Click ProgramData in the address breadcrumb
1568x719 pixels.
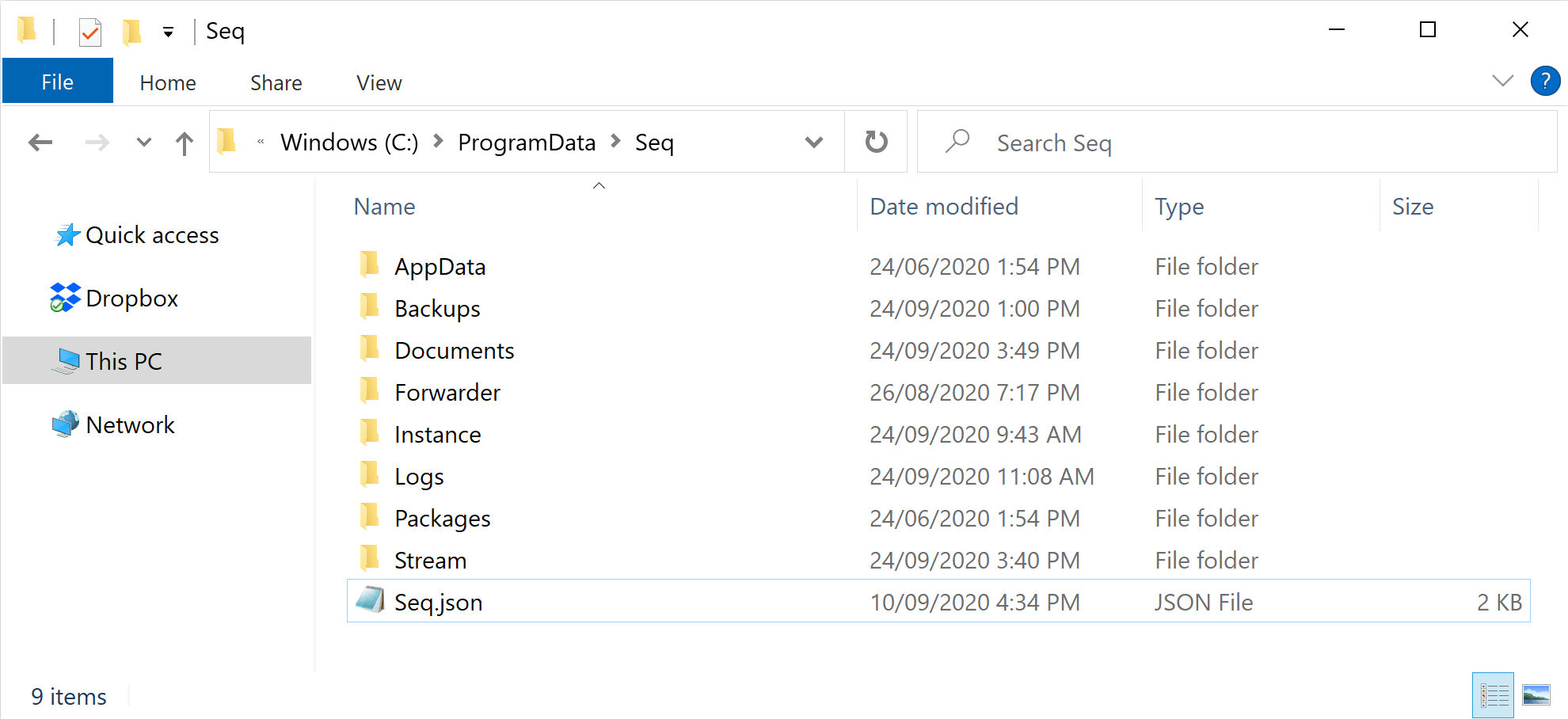click(527, 143)
